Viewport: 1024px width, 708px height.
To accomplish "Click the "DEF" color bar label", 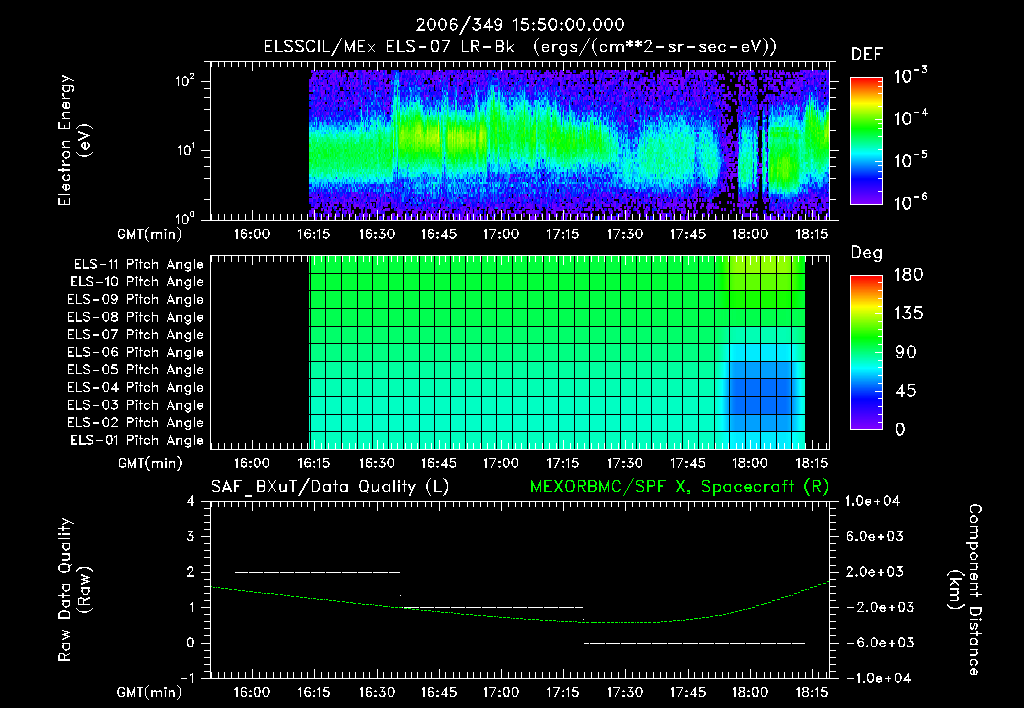I will [866, 55].
